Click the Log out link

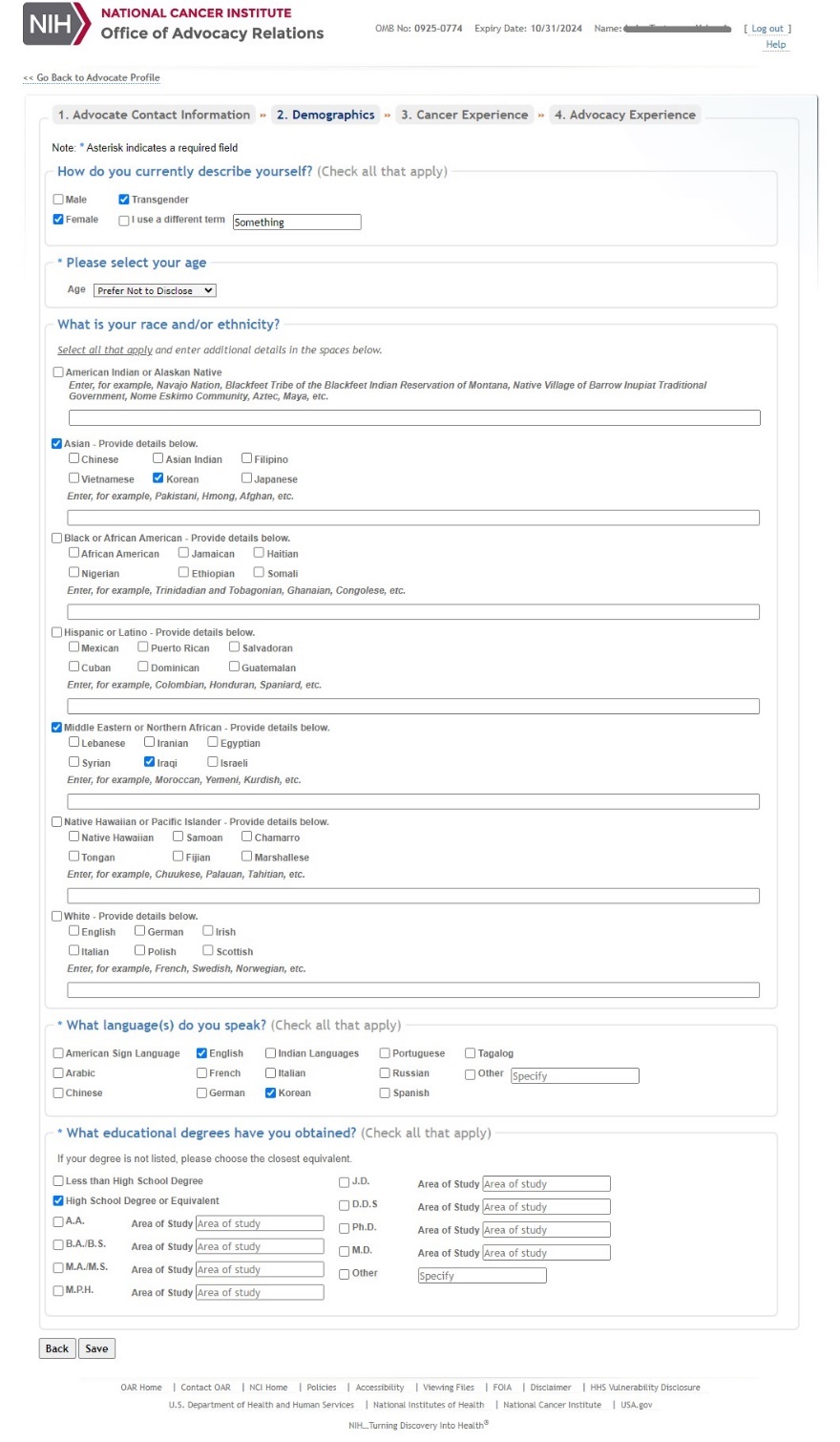click(766, 29)
